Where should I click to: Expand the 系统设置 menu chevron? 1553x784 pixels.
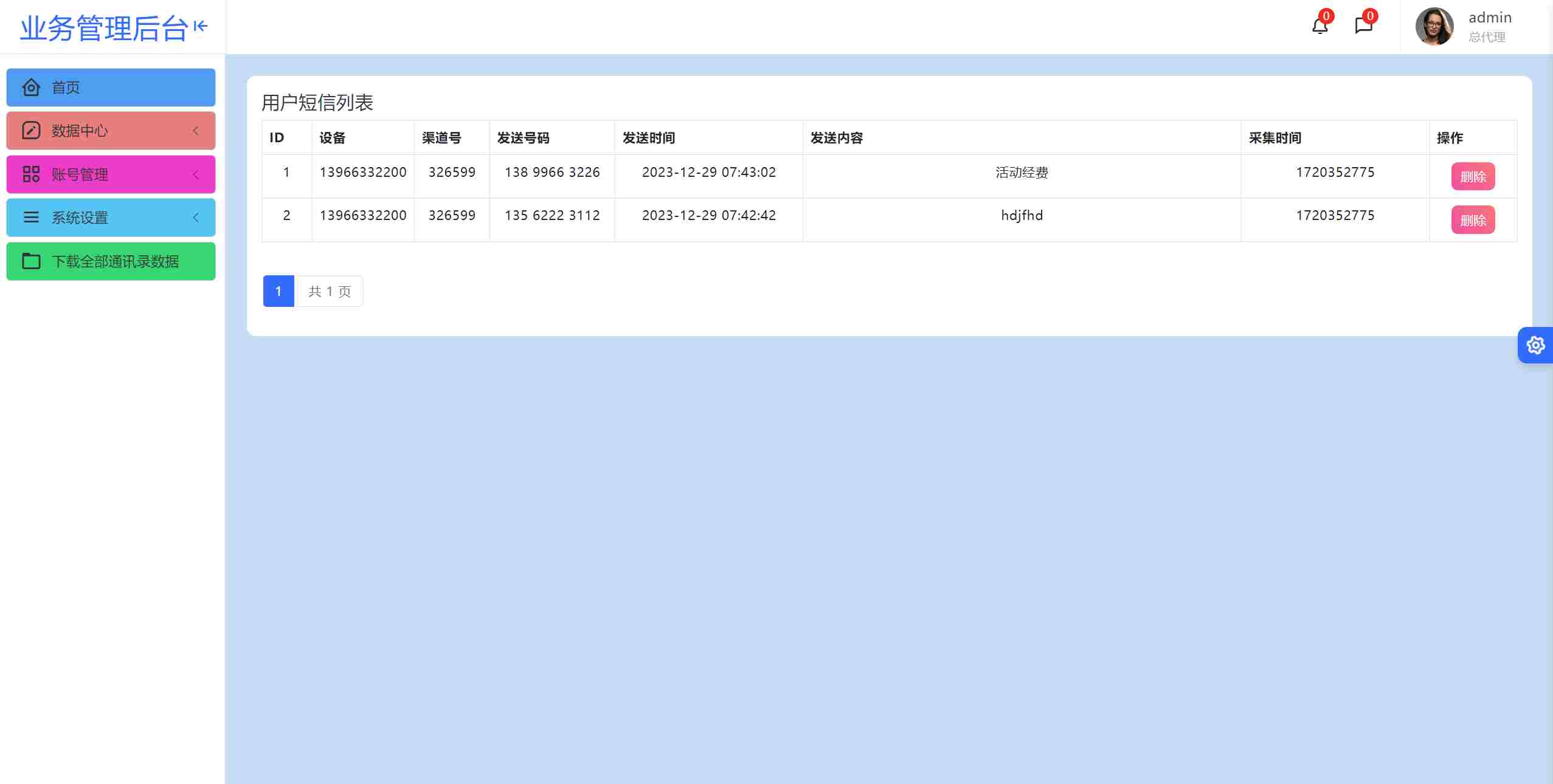(196, 218)
